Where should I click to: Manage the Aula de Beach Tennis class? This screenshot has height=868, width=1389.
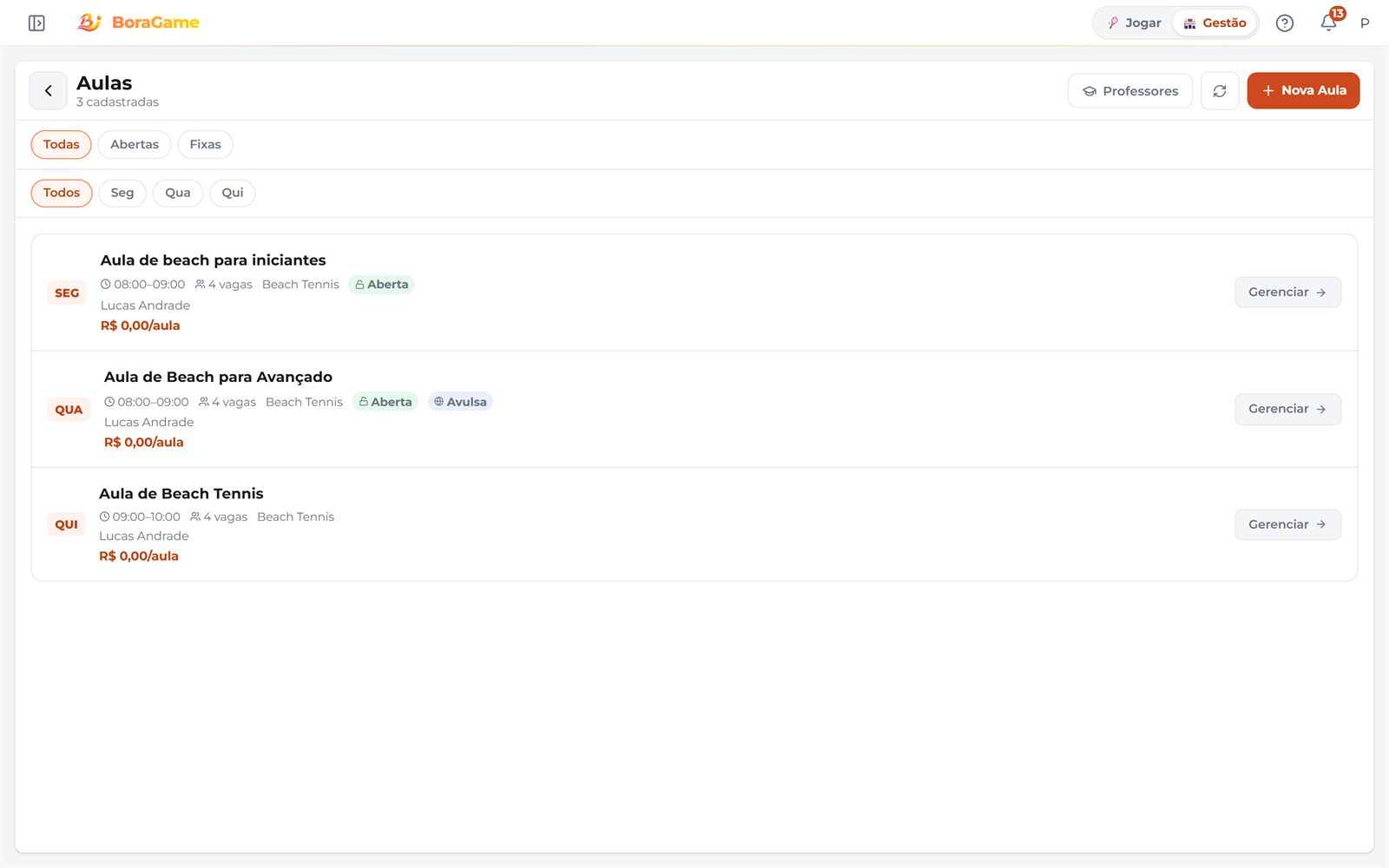pyautogui.click(x=1287, y=524)
